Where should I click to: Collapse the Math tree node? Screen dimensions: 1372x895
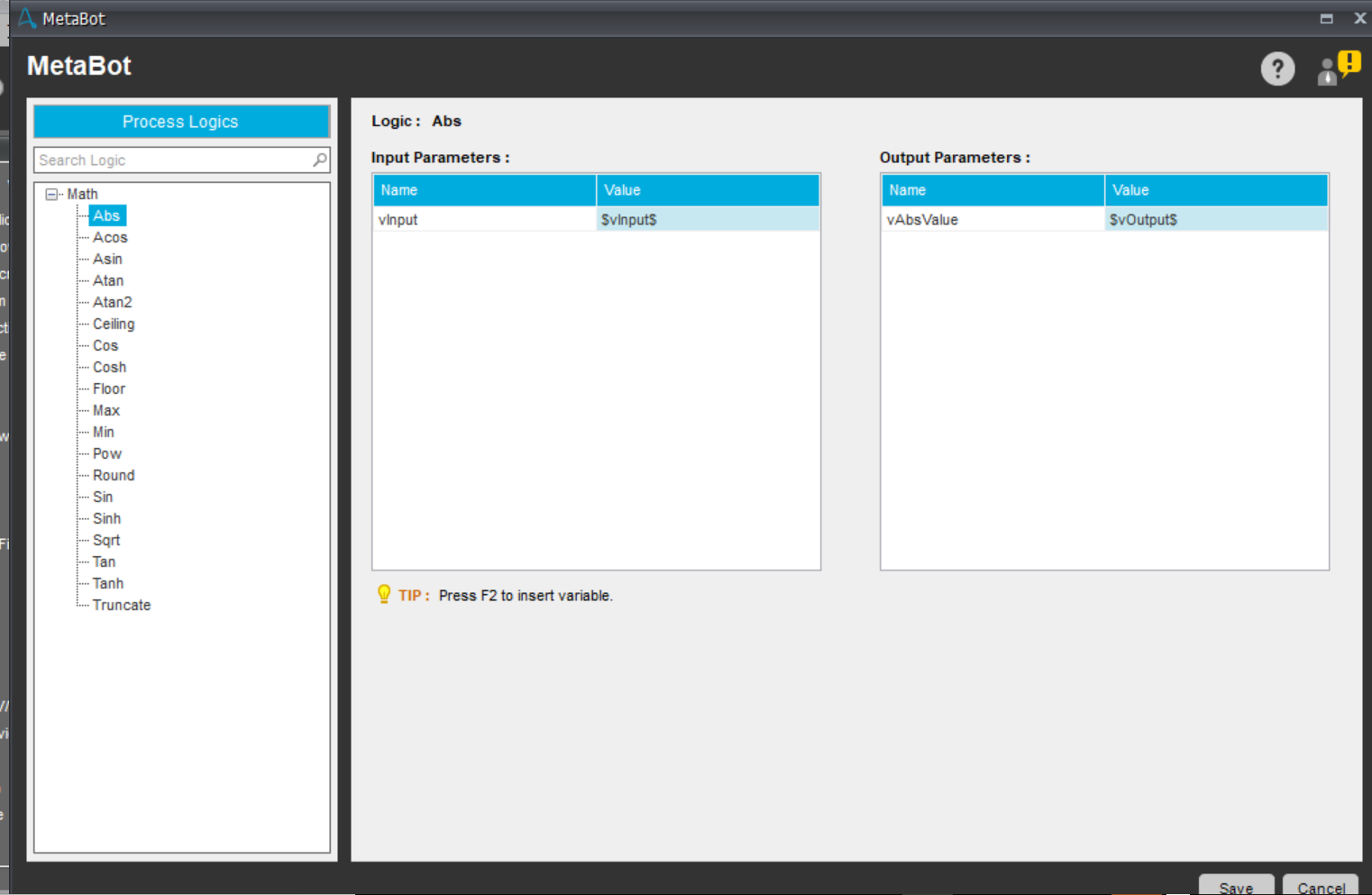[x=51, y=194]
